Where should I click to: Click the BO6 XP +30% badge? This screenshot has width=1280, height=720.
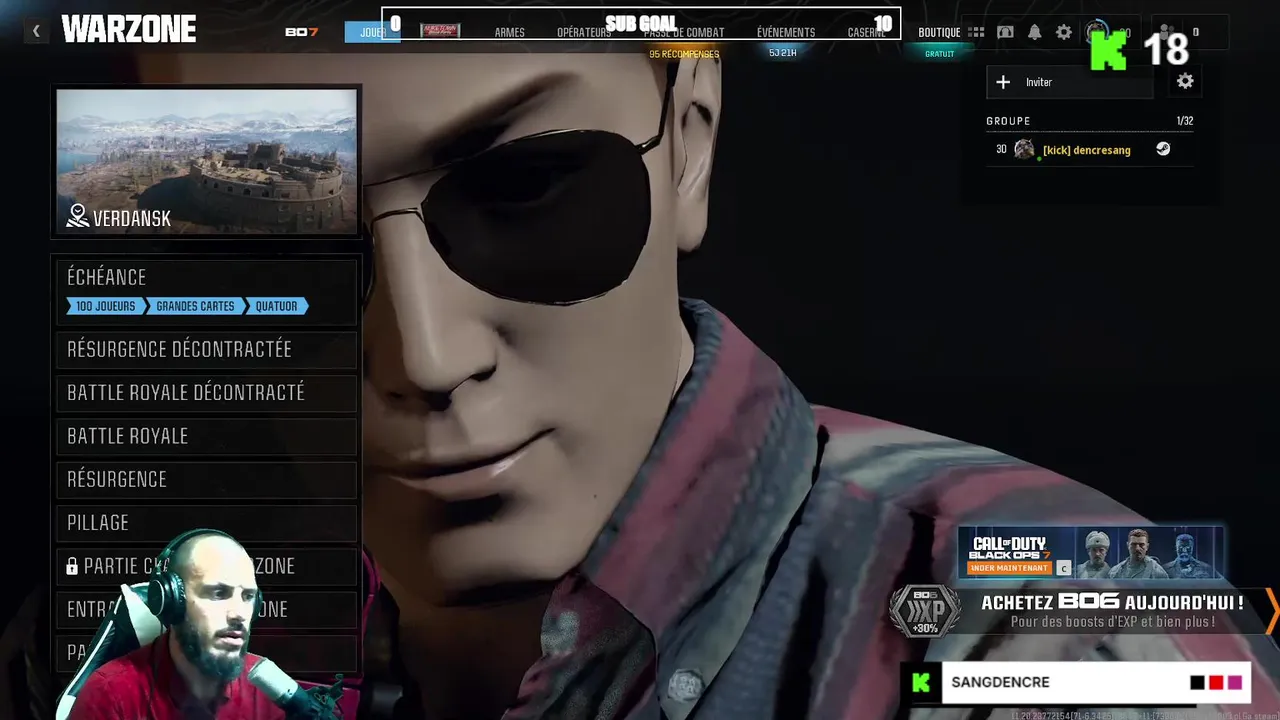925,610
